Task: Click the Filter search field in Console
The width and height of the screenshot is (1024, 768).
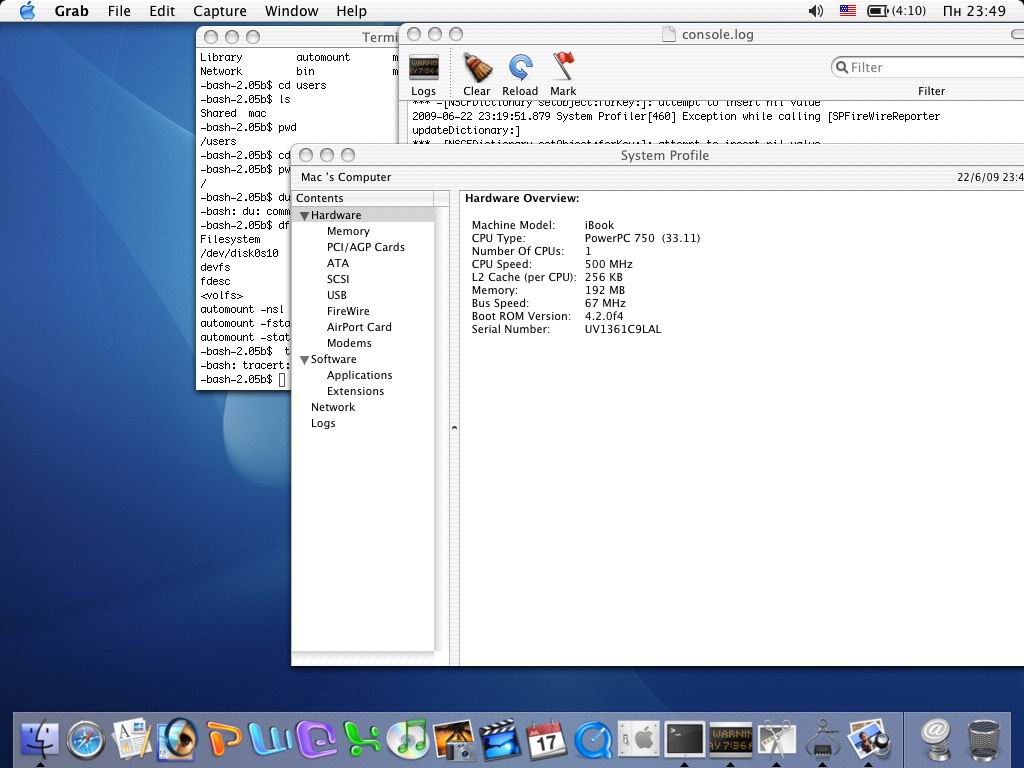Action: click(927, 67)
